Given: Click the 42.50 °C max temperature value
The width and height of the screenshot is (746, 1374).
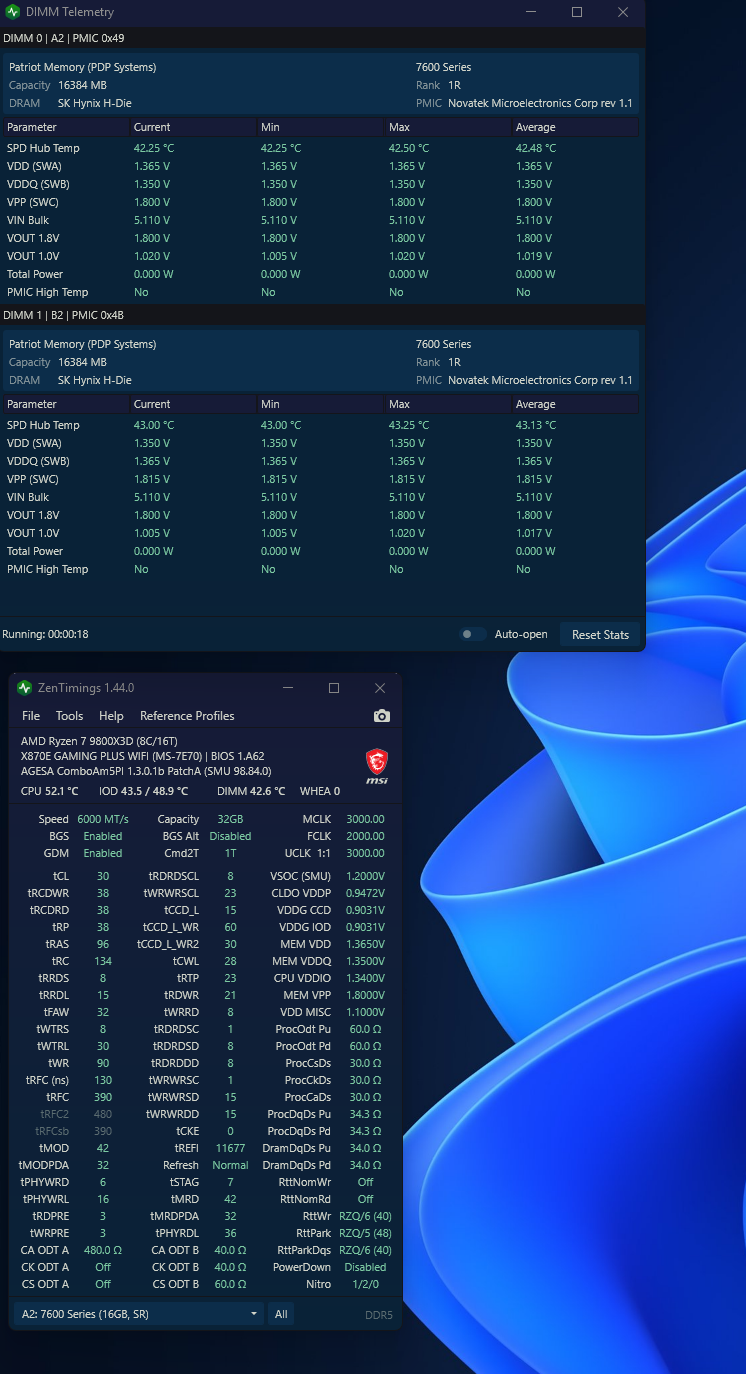Looking at the screenshot, I should click(x=409, y=148).
